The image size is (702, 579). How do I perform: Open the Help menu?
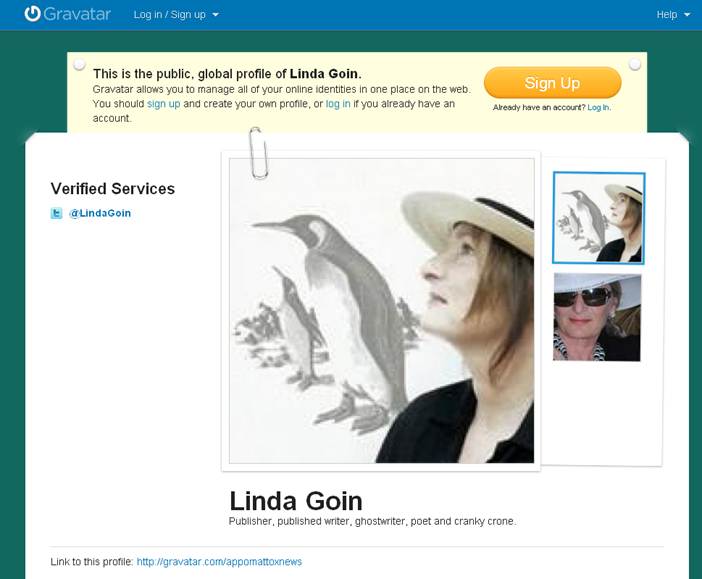point(667,14)
